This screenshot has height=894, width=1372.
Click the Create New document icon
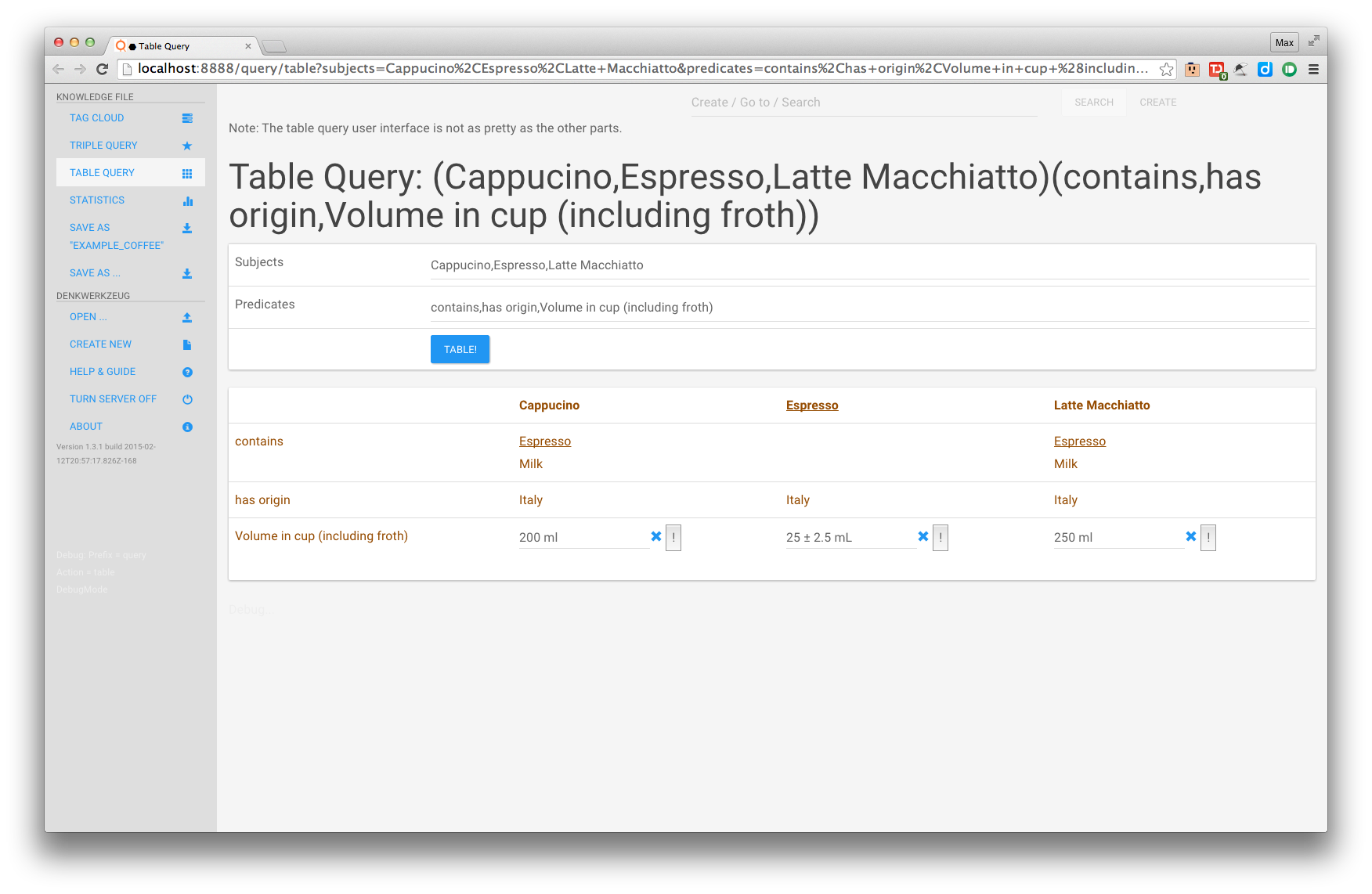tap(187, 344)
